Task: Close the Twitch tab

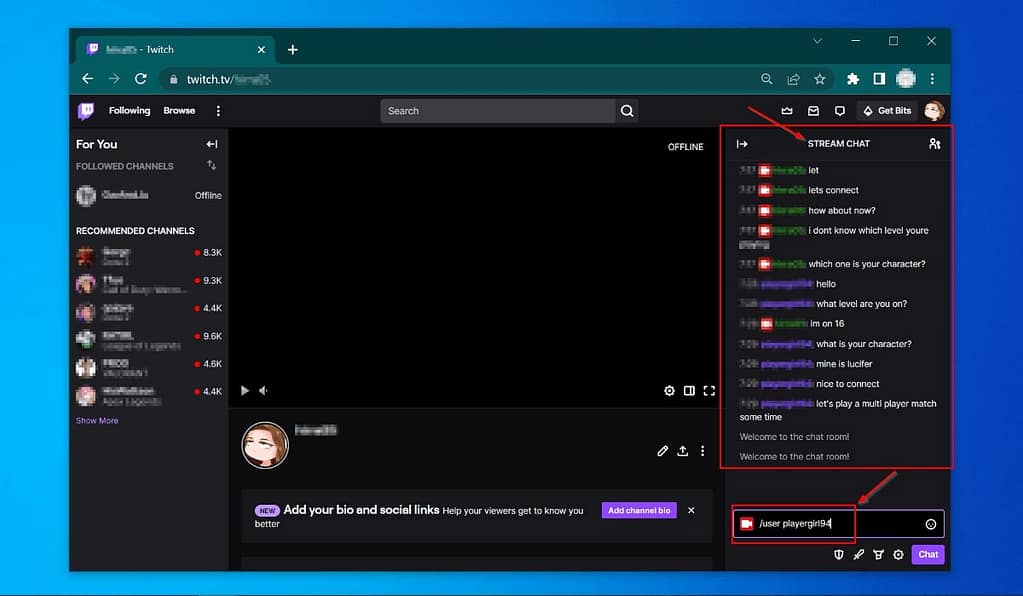Action: (261, 50)
